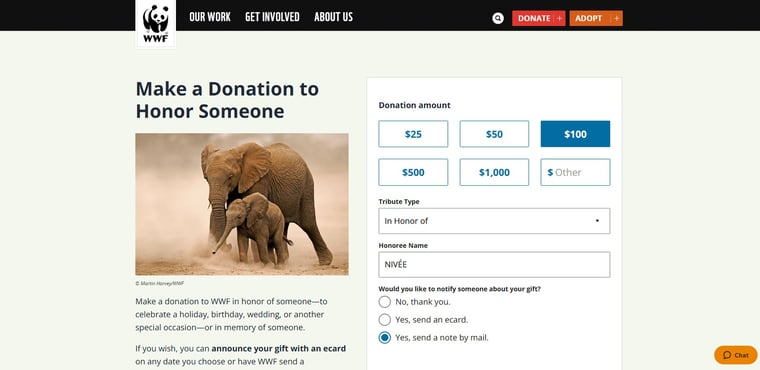Image resolution: width=760 pixels, height=370 pixels.
Task: Select Yes, send a note by mail
Action: [384, 338]
